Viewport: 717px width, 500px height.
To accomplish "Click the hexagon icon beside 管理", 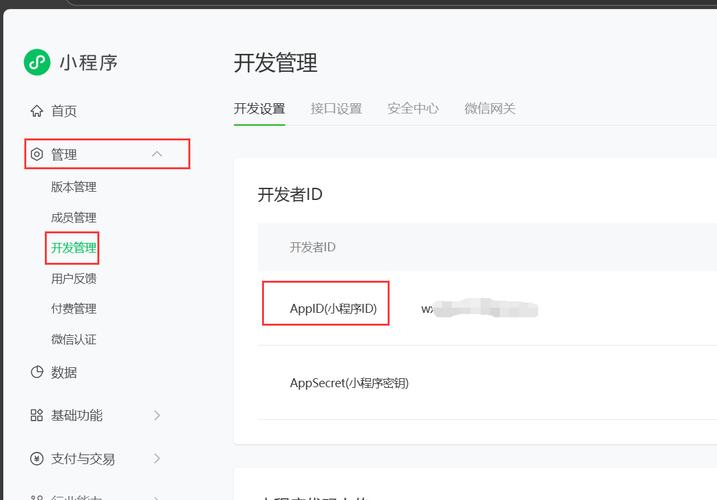I will pyautogui.click(x=37, y=154).
